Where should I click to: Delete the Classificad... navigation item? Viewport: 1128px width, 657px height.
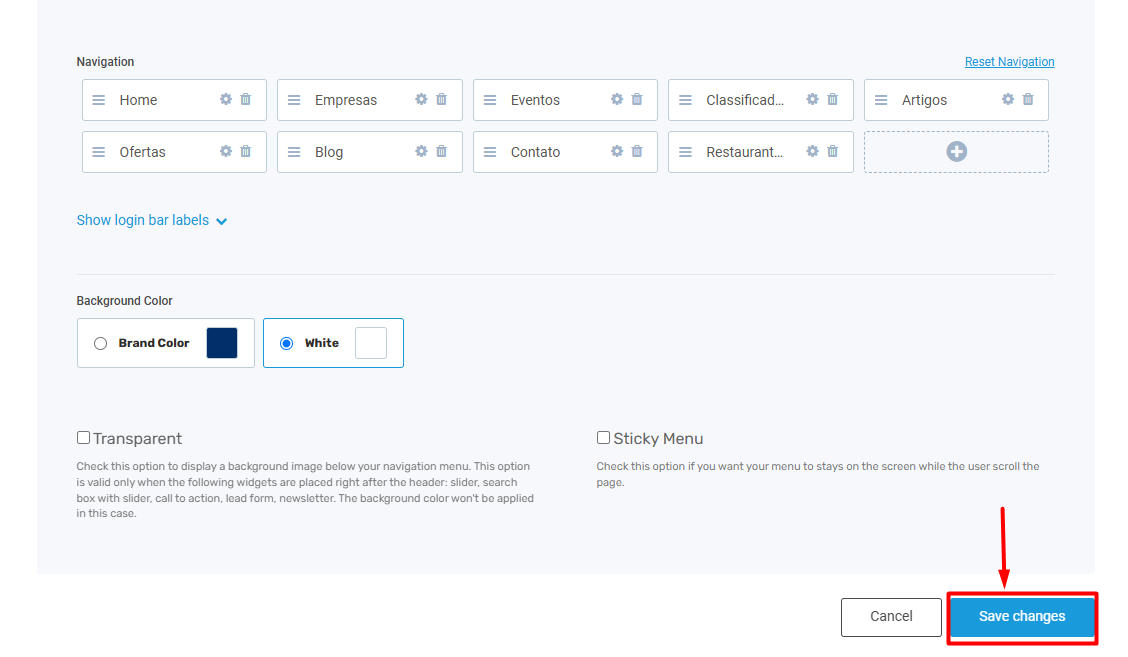pyautogui.click(x=833, y=99)
